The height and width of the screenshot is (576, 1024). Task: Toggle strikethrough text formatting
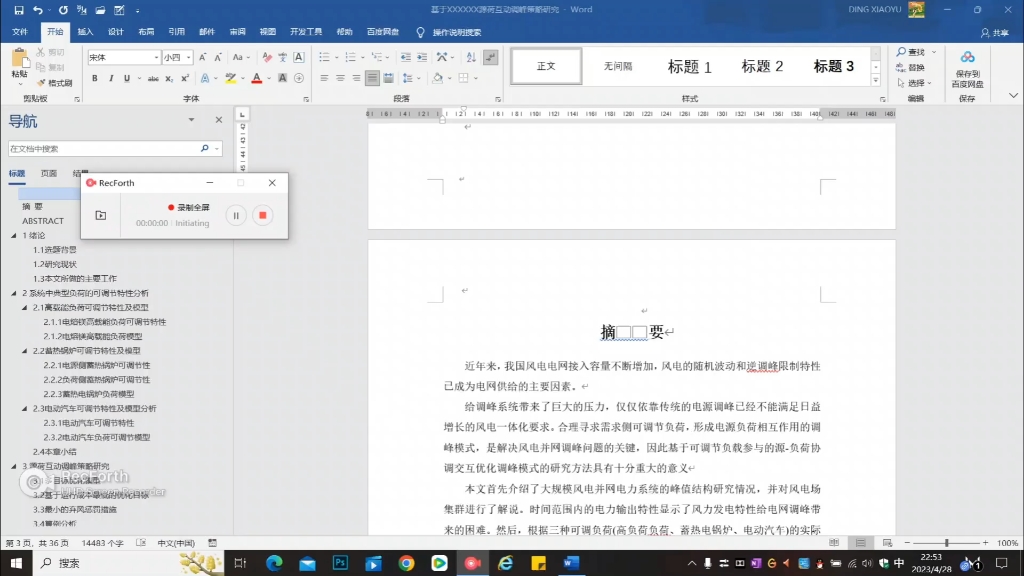[x=153, y=78]
